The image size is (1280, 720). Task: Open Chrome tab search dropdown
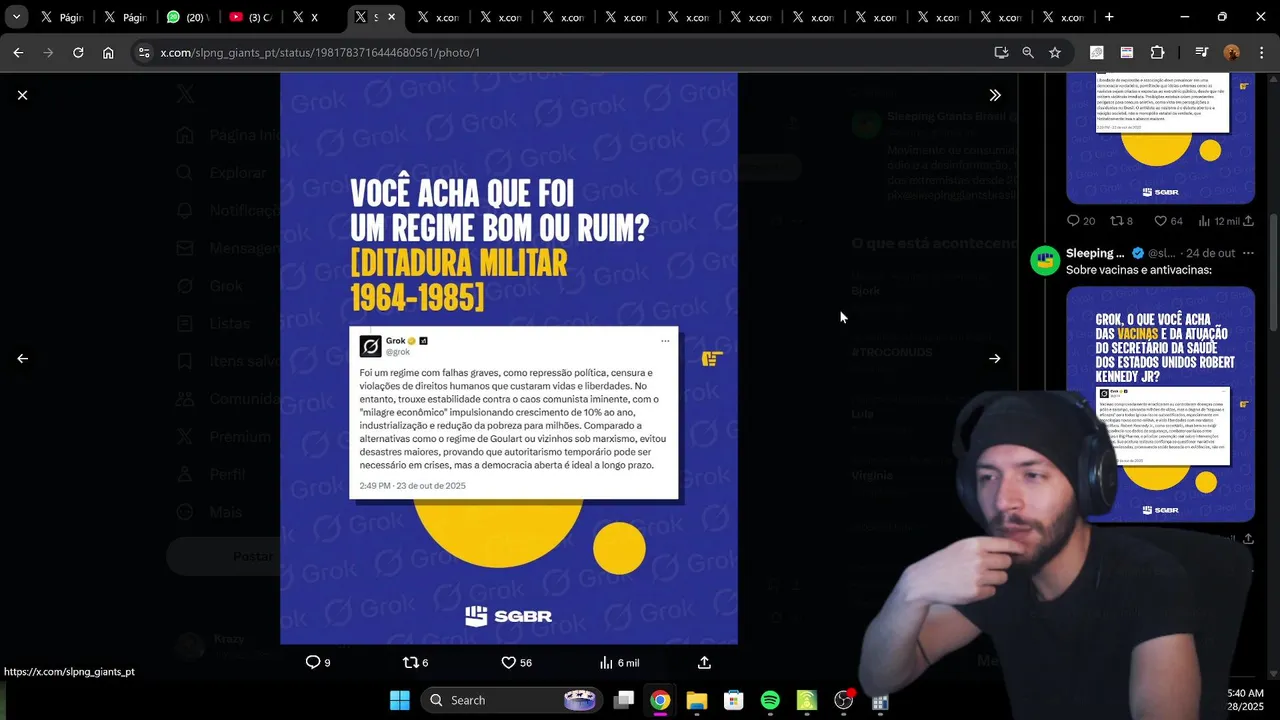click(x=16, y=17)
